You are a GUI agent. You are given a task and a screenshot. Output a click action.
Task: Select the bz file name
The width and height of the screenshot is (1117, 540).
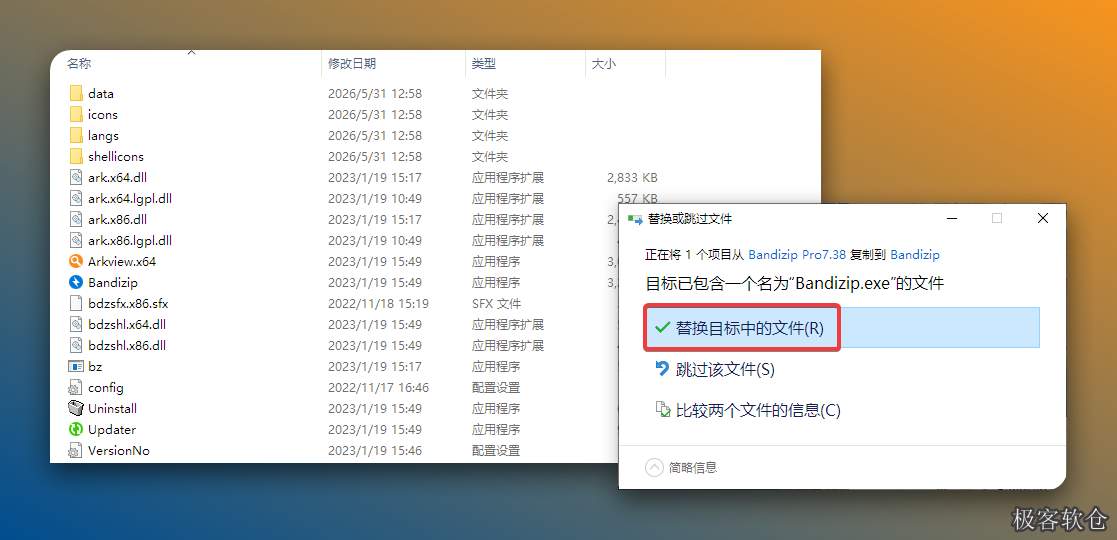click(x=95, y=366)
